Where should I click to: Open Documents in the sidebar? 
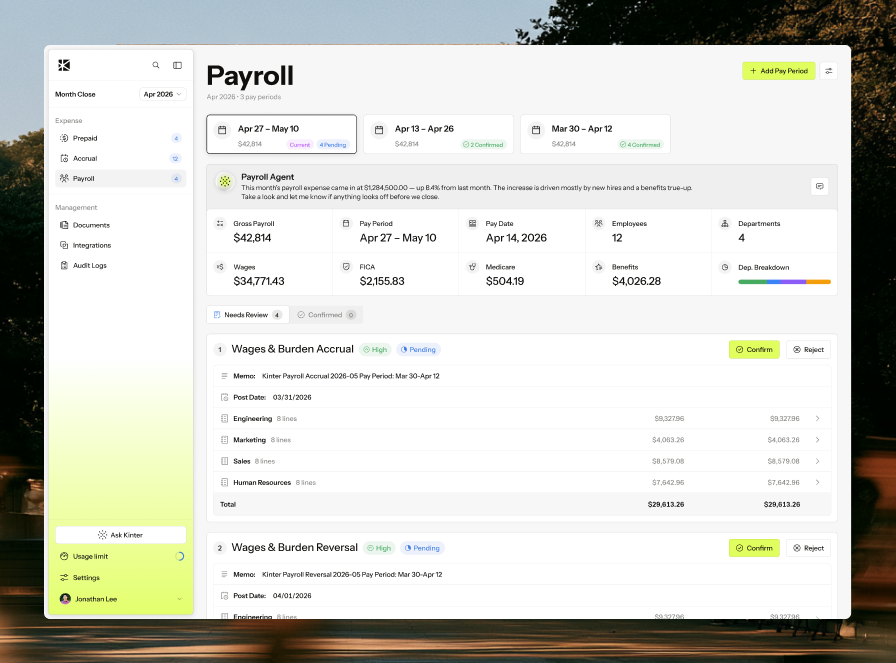121,225
